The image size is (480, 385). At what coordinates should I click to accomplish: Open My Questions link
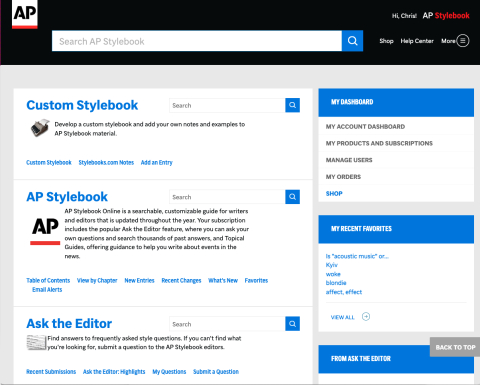pos(169,371)
